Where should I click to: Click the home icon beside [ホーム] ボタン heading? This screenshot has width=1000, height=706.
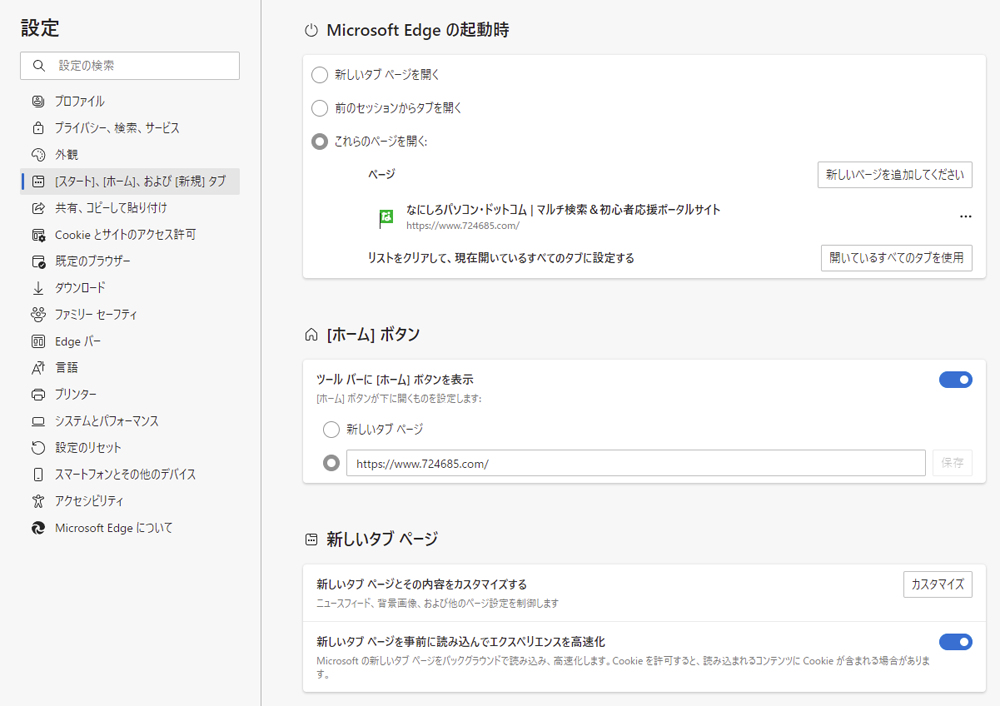[x=311, y=334]
